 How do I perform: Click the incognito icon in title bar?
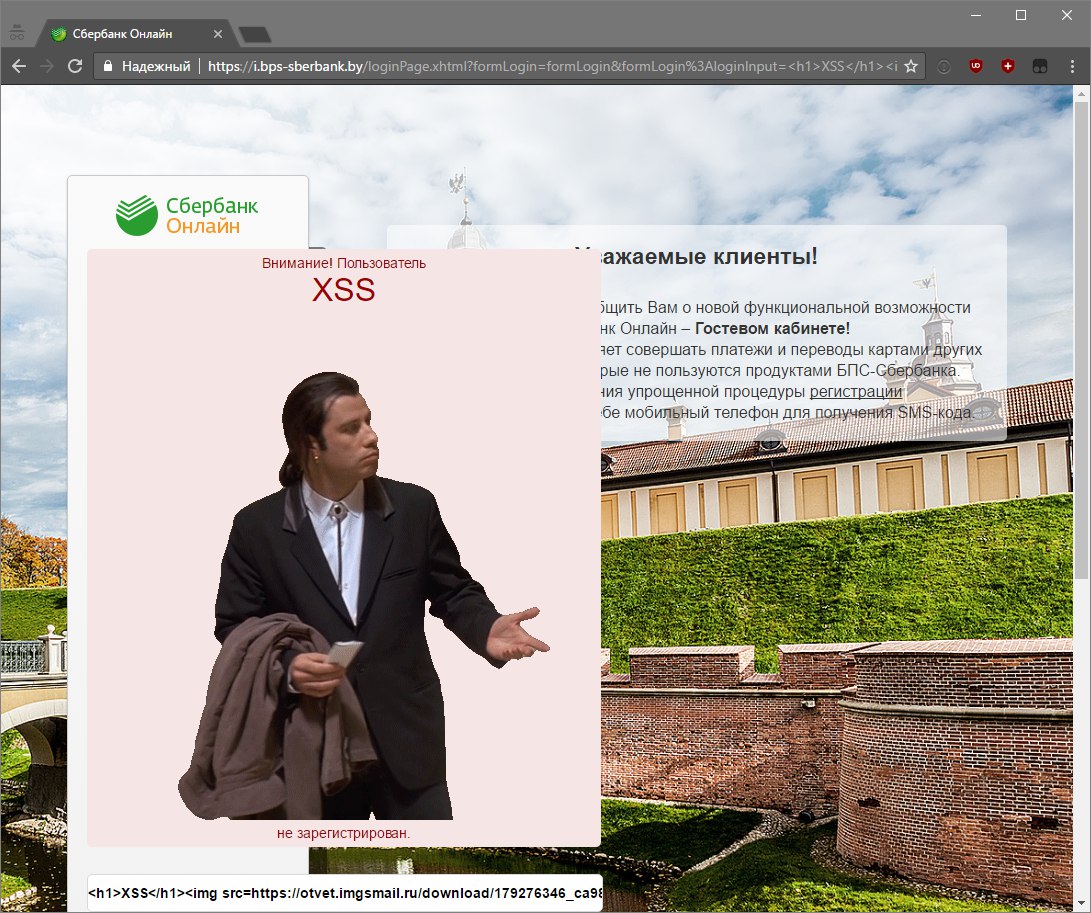pyautogui.click(x=17, y=32)
